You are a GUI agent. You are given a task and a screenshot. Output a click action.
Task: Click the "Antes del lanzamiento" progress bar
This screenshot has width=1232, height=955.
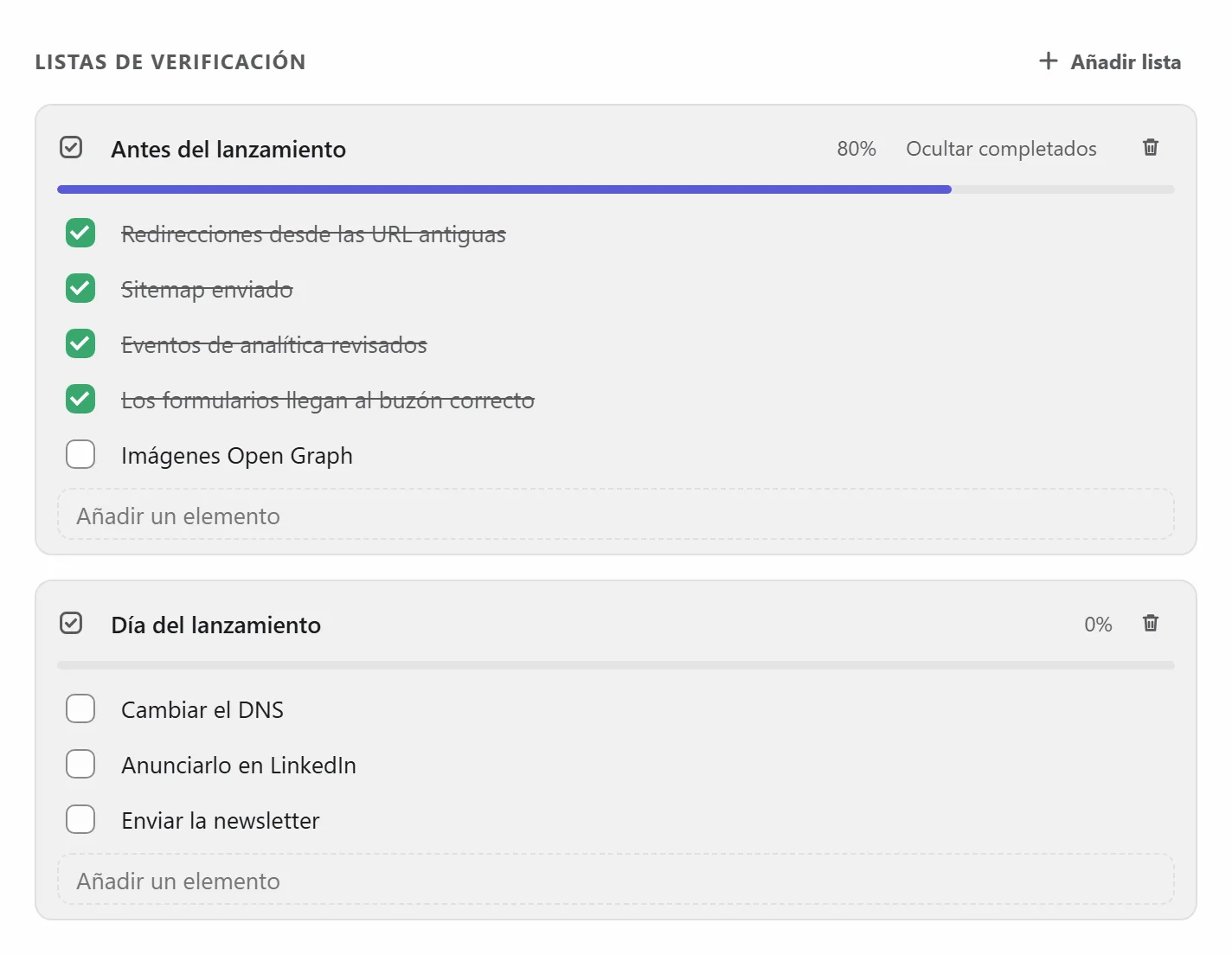[x=616, y=189]
